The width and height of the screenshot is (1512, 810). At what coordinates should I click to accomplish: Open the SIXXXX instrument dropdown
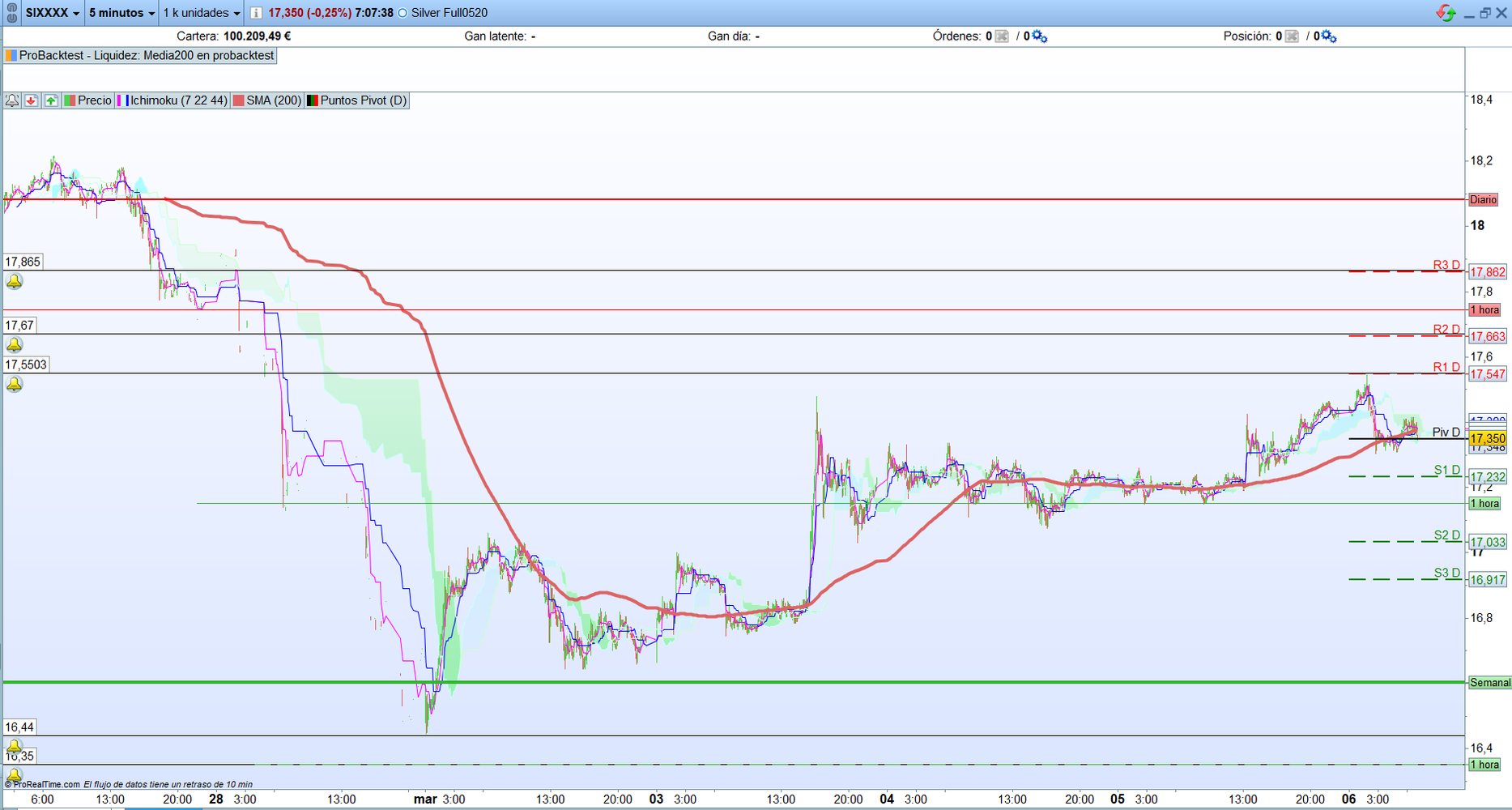[x=52, y=13]
